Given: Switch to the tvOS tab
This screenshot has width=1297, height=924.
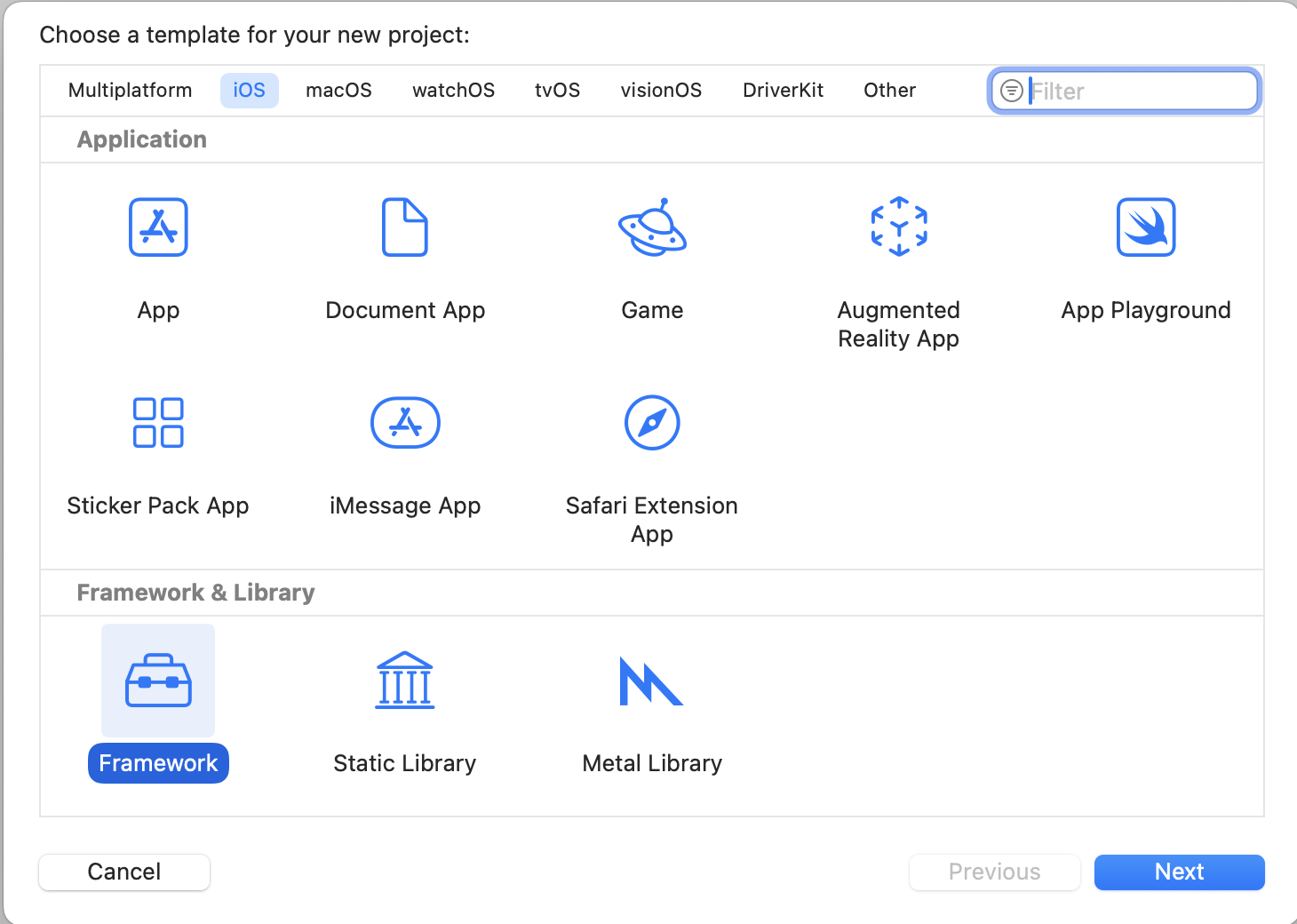Looking at the screenshot, I should 558,91.
